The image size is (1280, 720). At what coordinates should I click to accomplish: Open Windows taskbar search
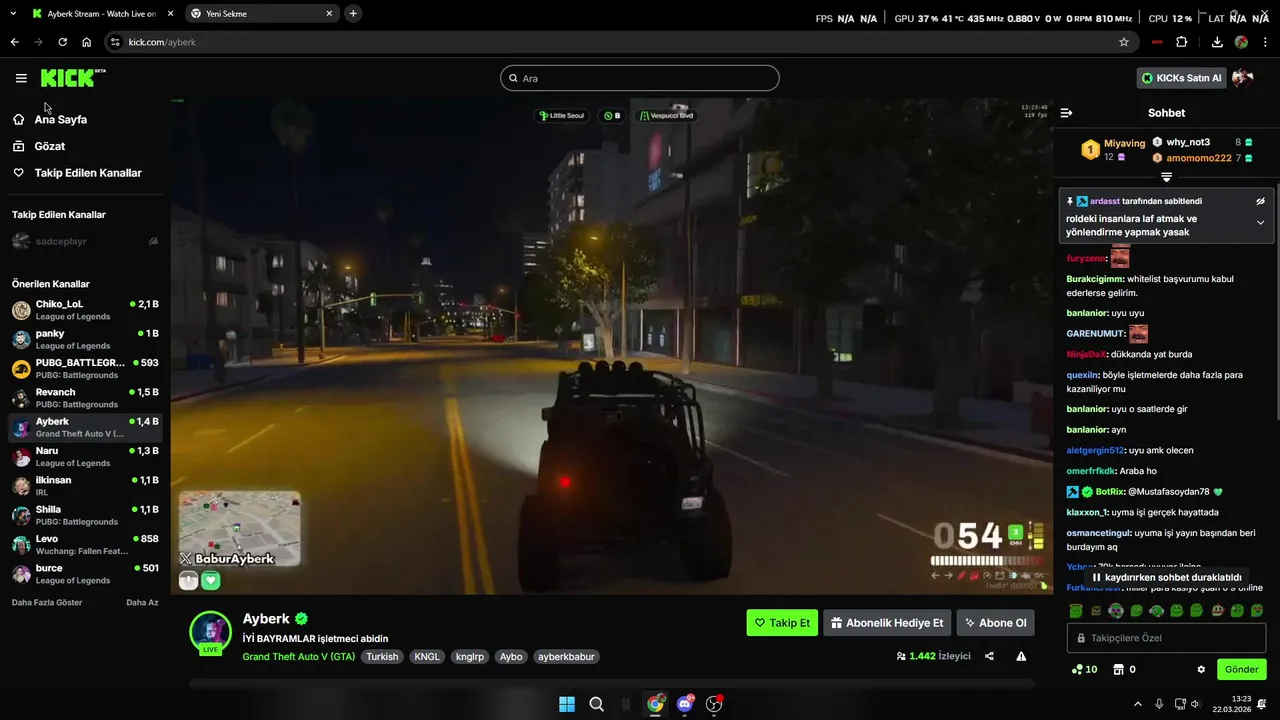(x=596, y=703)
